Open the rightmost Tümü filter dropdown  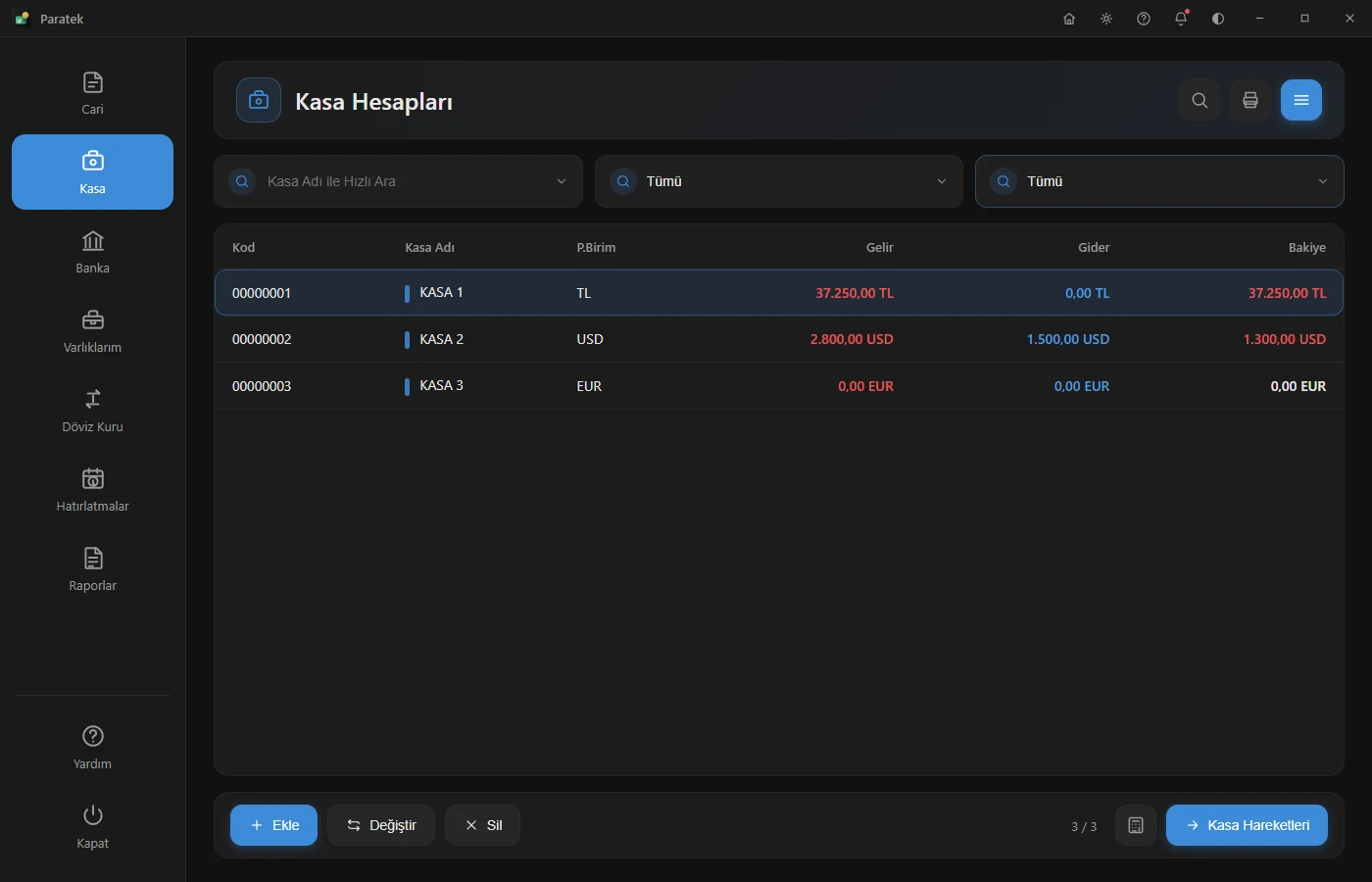(1159, 181)
